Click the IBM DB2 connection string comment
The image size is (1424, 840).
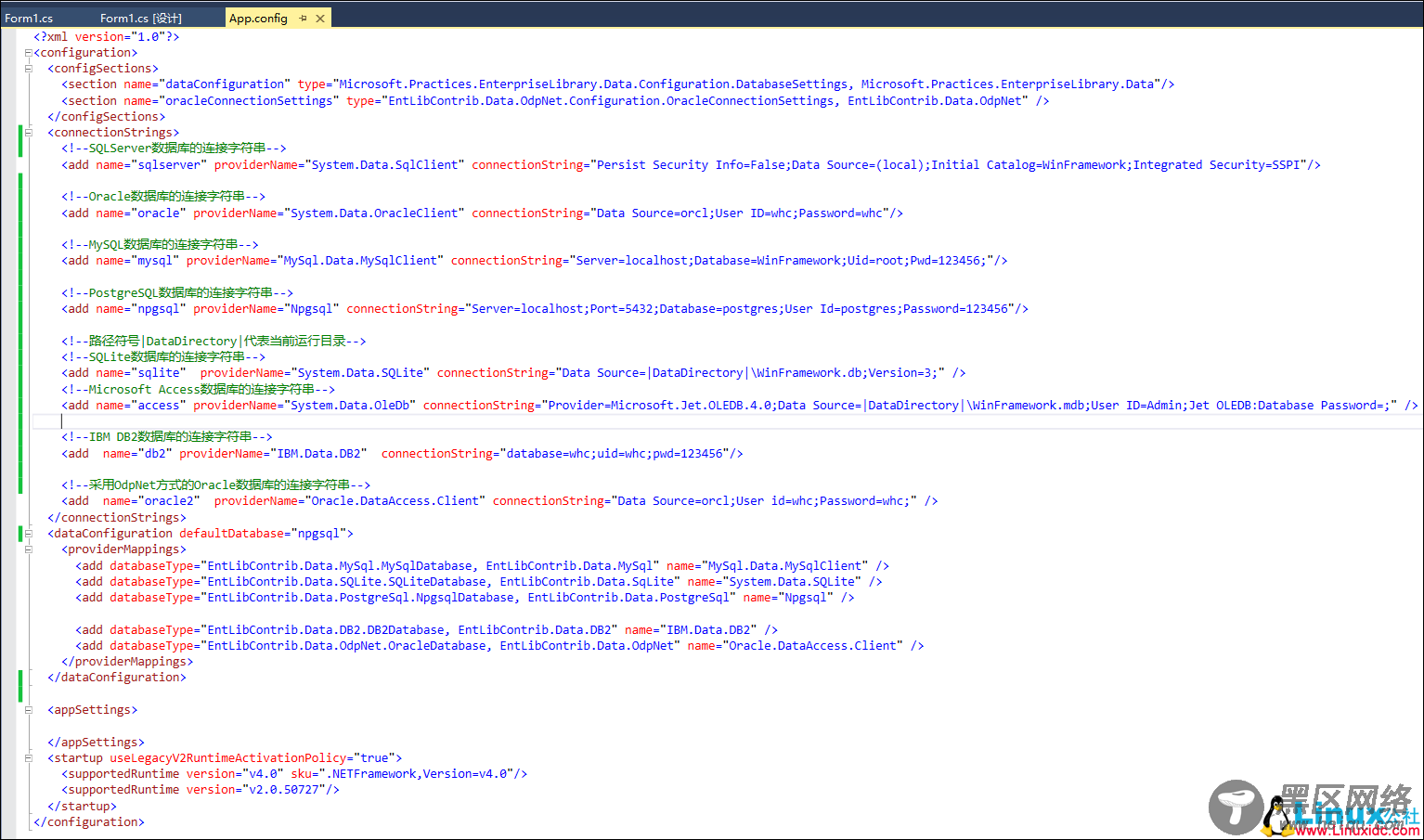(167, 437)
